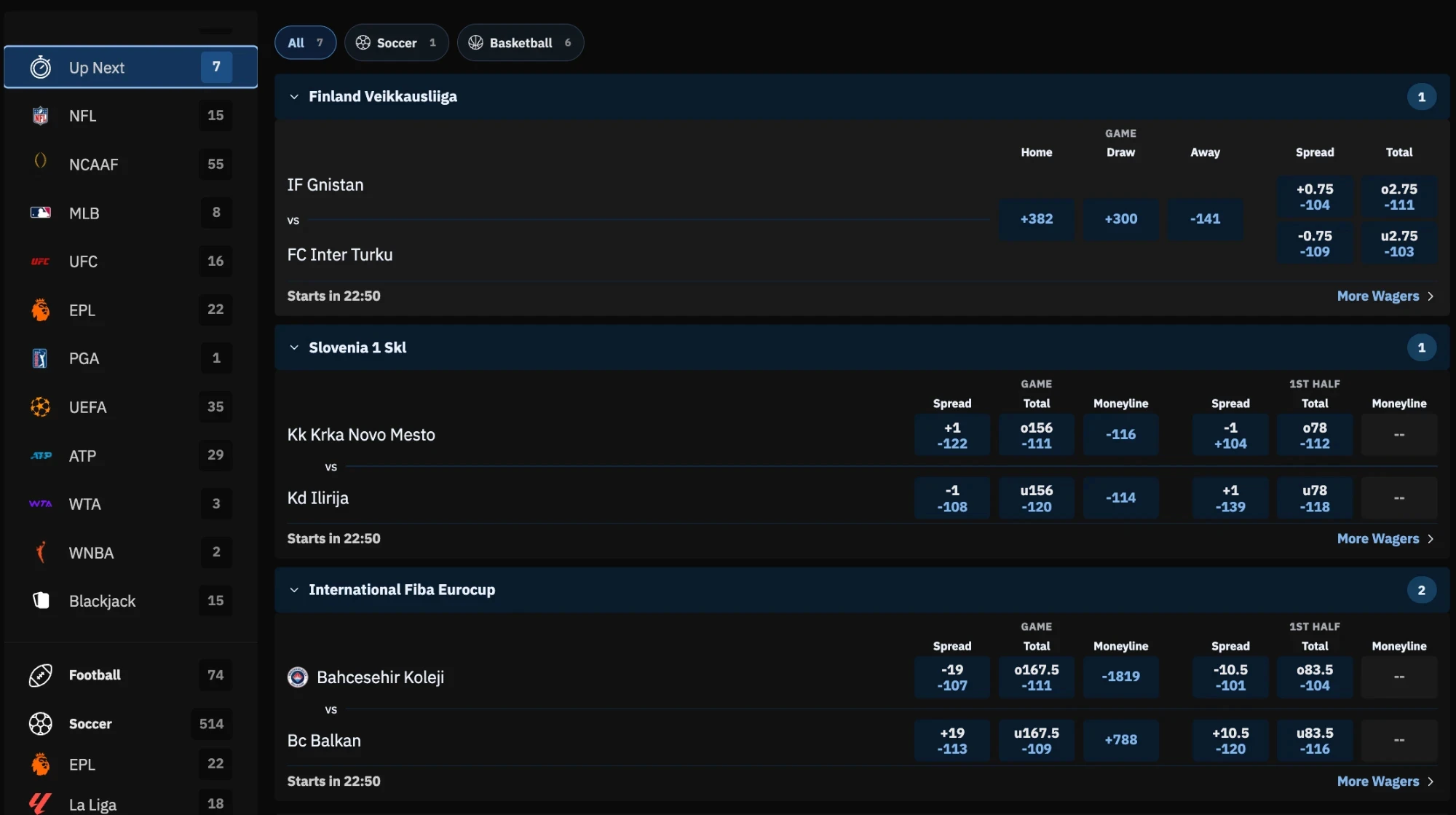This screenshot has height=815, width=1456.
Task: Collapse the International Fiba Eurocup section
Action: pos(294,590)
